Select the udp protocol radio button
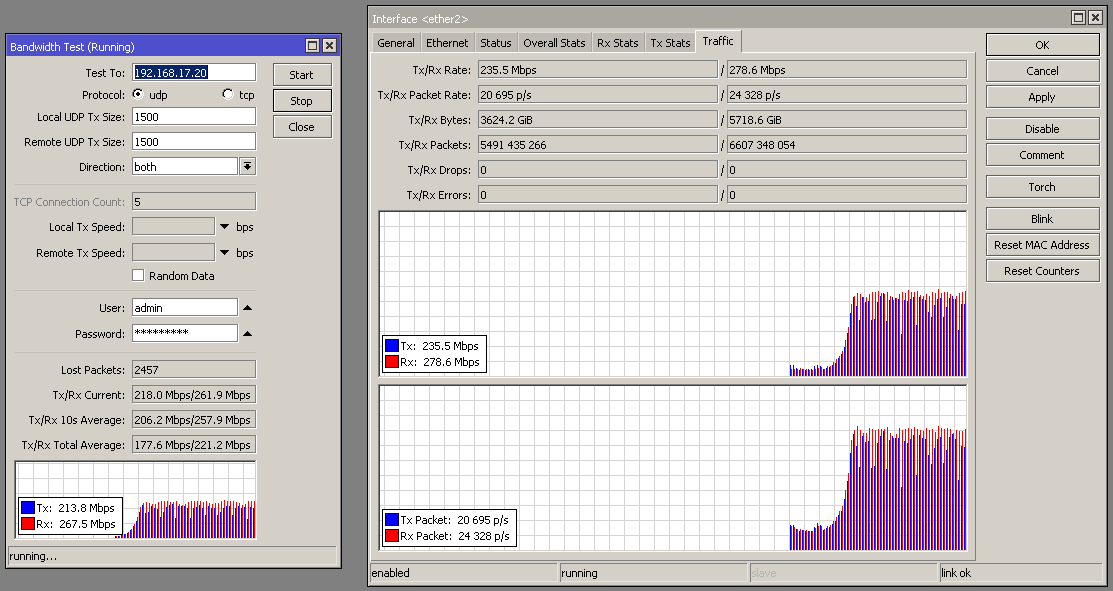1113x591 pixels. (x=138, y=95)
